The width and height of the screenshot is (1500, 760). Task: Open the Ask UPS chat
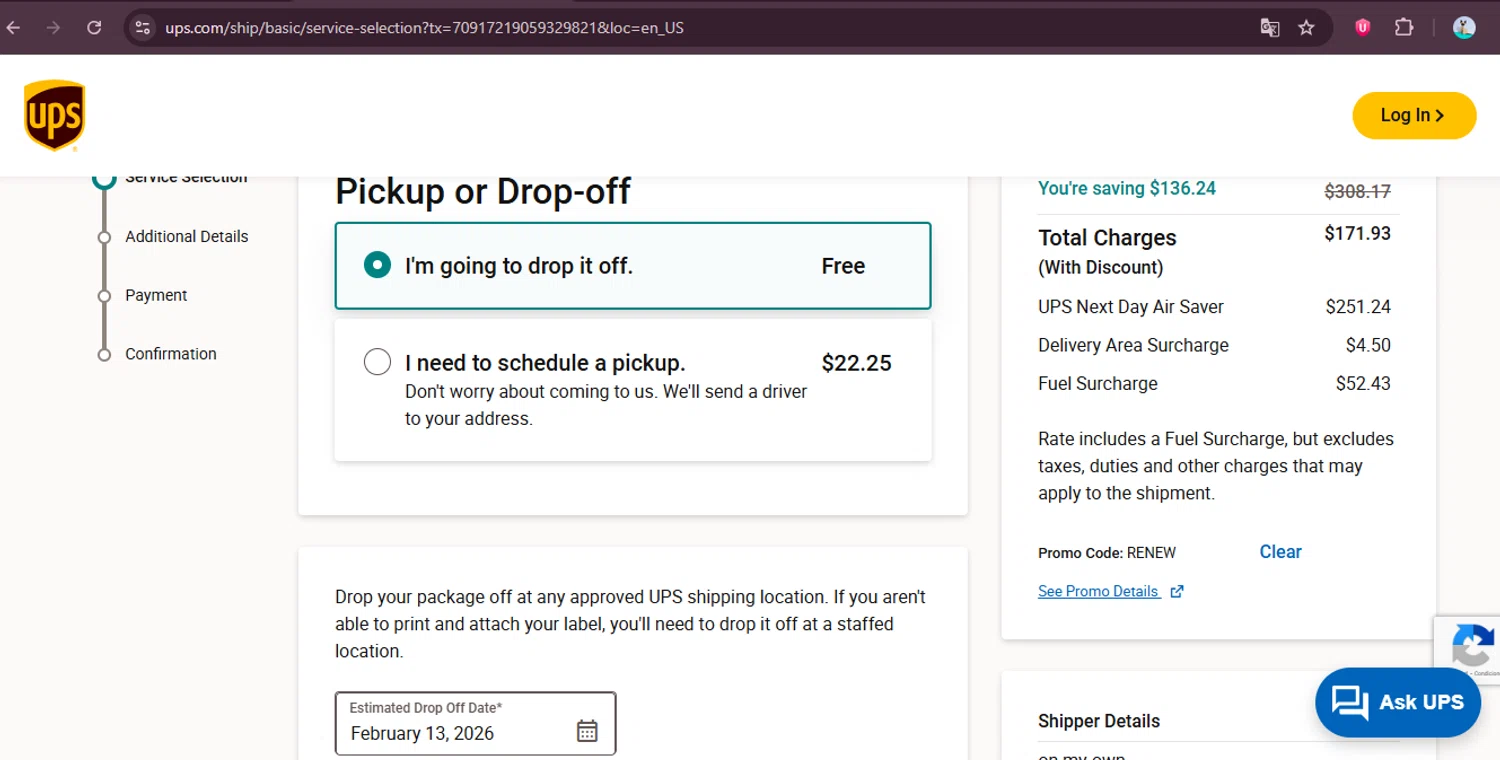(1397, 702)
